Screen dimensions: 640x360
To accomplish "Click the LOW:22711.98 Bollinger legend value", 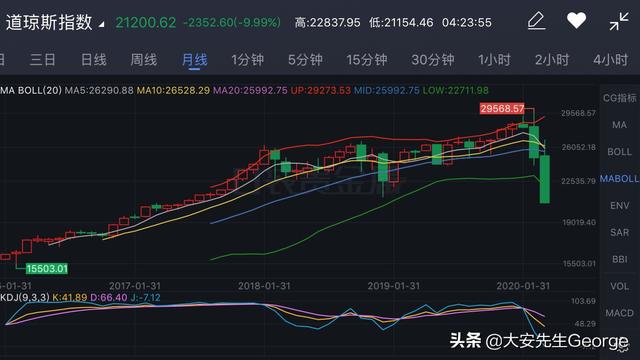I will point(456,90).
